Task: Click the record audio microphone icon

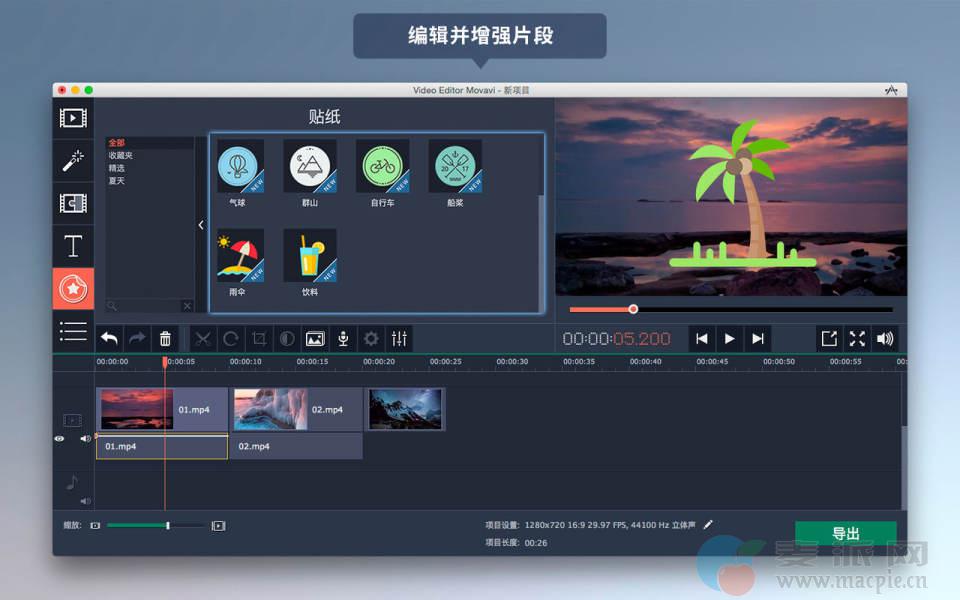Action: pyautogui.click(x=343, y=339)
